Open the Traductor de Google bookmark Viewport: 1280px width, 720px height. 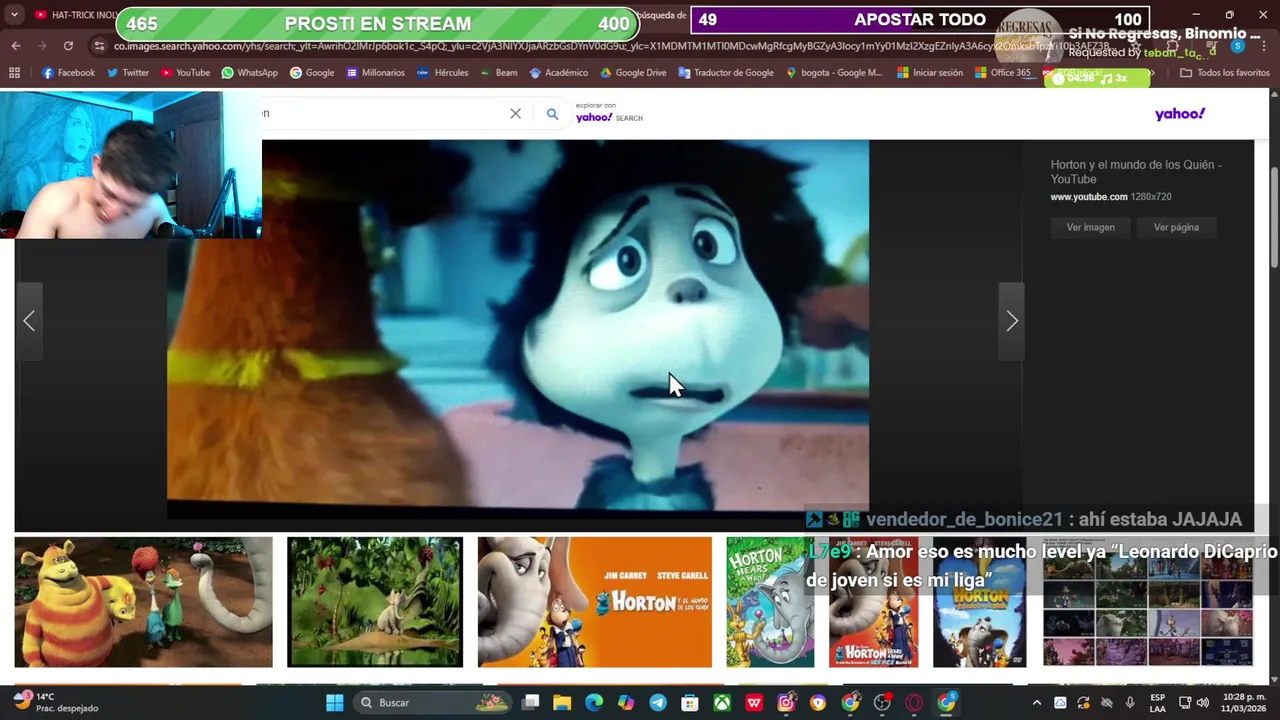click(725, 73)
